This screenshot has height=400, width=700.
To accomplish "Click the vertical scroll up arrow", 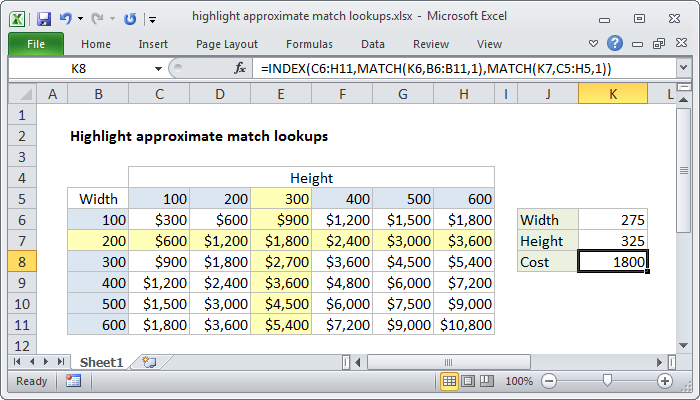I will (683, 100).
